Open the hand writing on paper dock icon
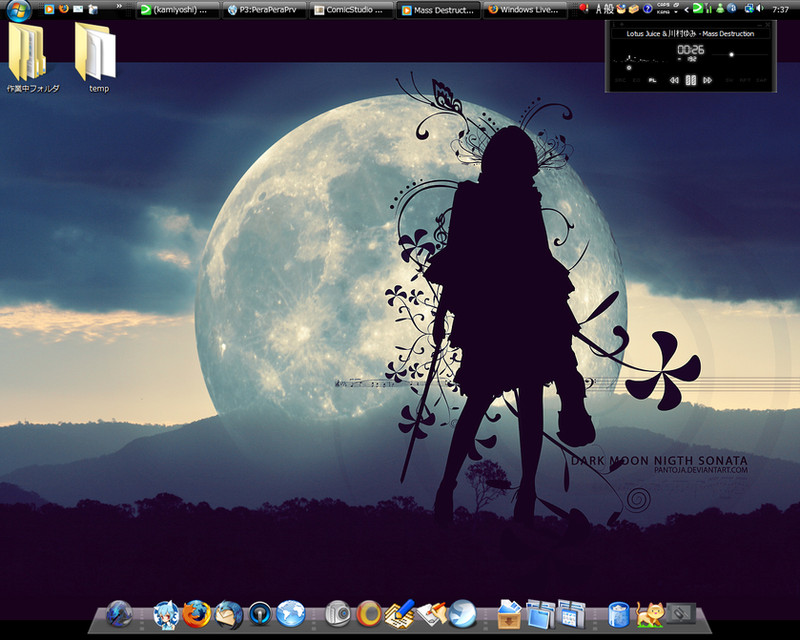800x640 pixels. pyautogui.click(x=432, y=614)
